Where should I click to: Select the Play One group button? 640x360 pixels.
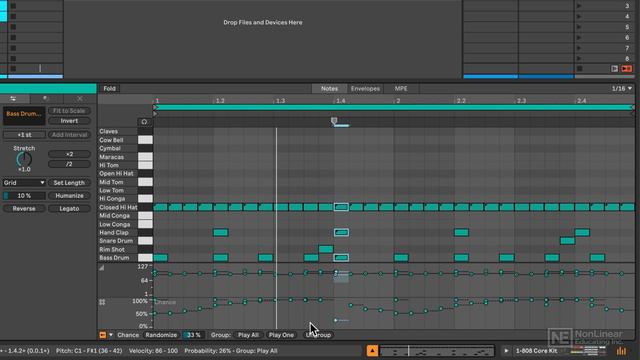pyautogui.click(x=281, y=335)
